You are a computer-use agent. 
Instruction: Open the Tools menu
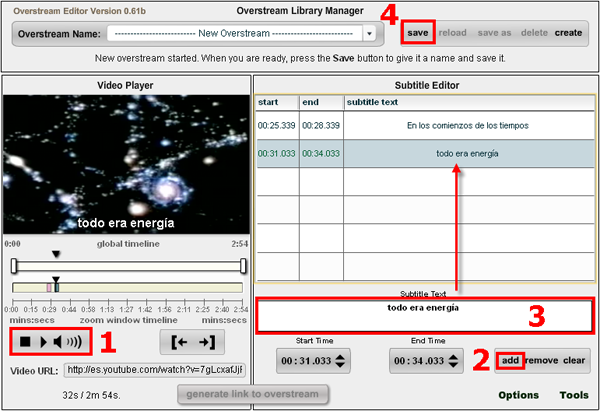(x=574, y=395)
